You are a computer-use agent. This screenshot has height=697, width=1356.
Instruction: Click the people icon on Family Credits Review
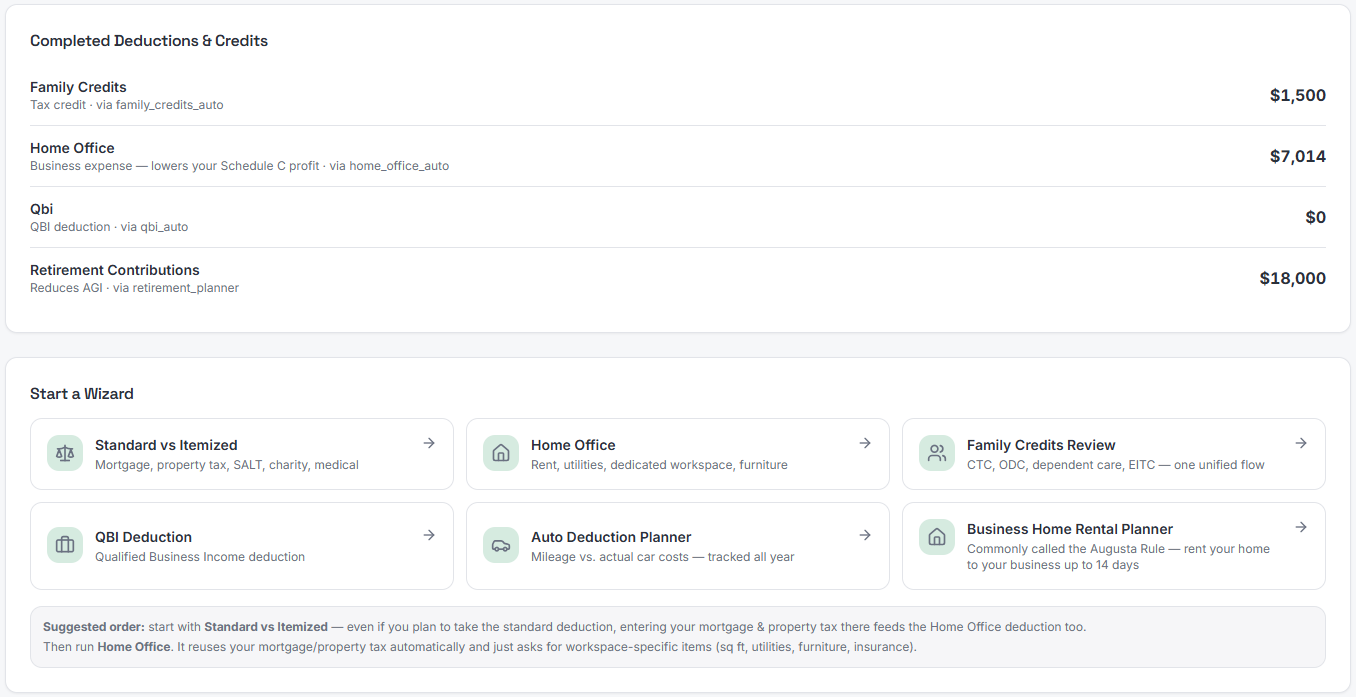pyautogui.click(x=937, y=453)
